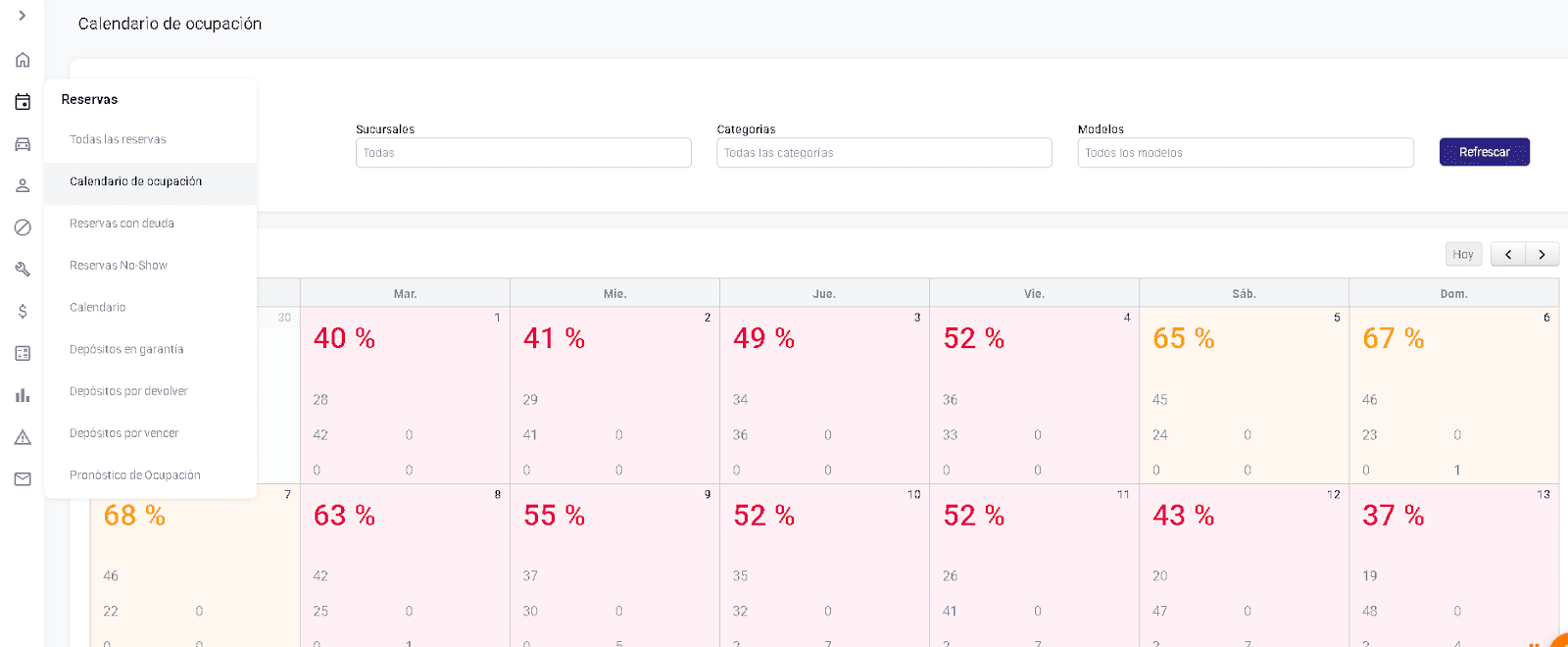The image size is (1568, 647).
Task: Select the Saturday 65 % calendar cell
Action: click(x=1243, y=392)
